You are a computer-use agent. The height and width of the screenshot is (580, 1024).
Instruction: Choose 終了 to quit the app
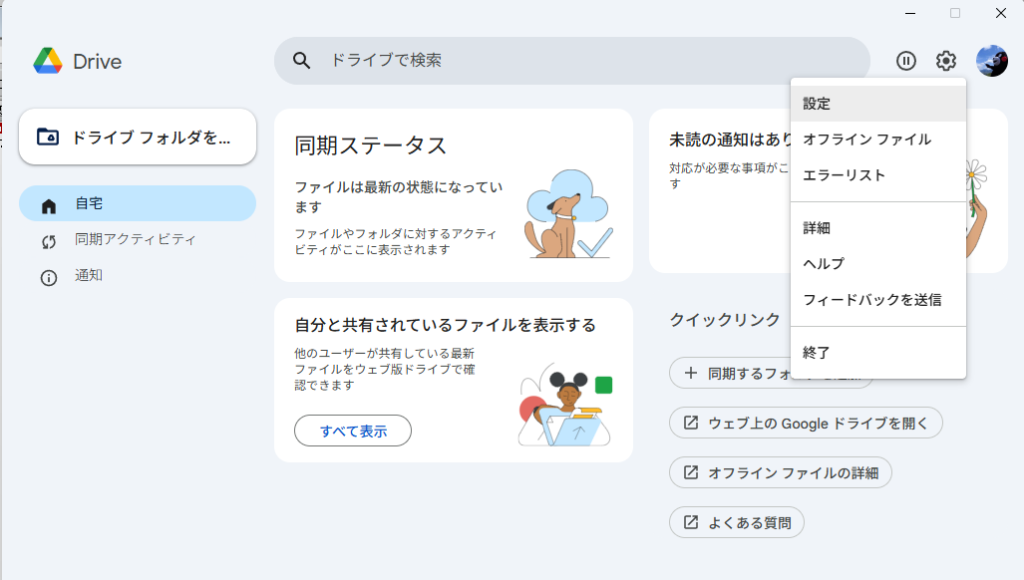pyautogui.click(x=815, y=353)
